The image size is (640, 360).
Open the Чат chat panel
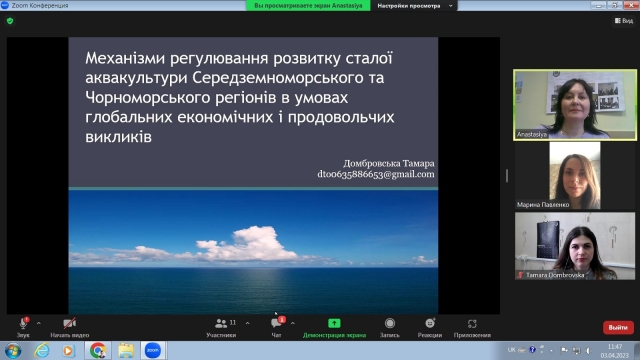(x=276, y=328)
